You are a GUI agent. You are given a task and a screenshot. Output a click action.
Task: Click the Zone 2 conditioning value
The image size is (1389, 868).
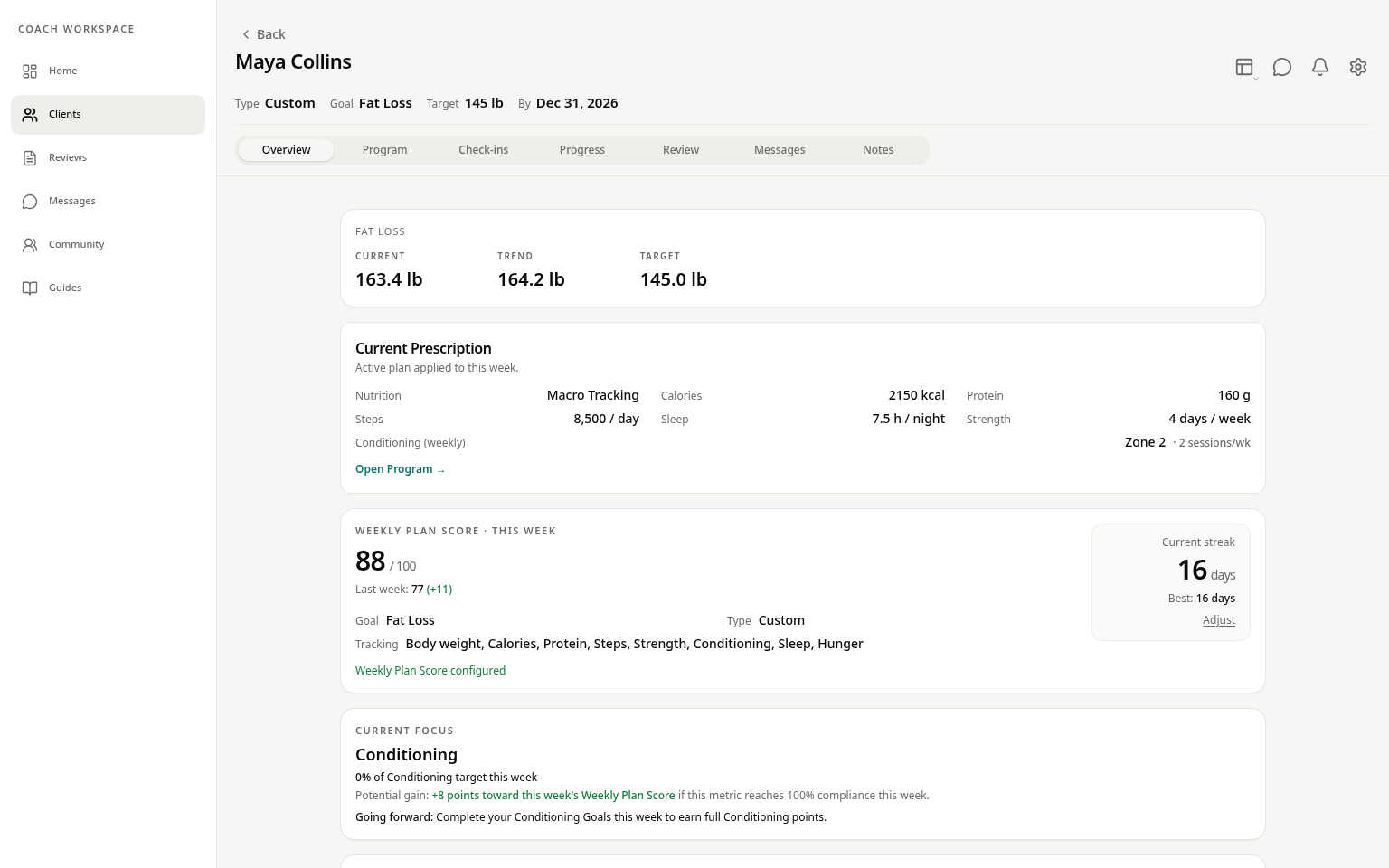pos(1145,442)
